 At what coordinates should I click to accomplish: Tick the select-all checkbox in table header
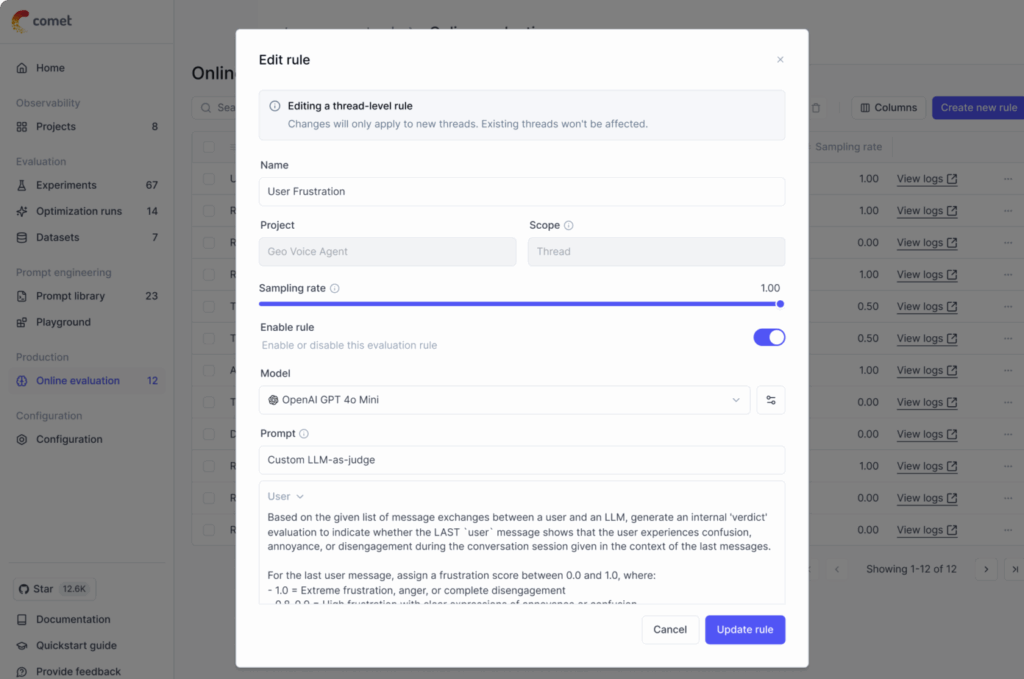pos(209,147)
